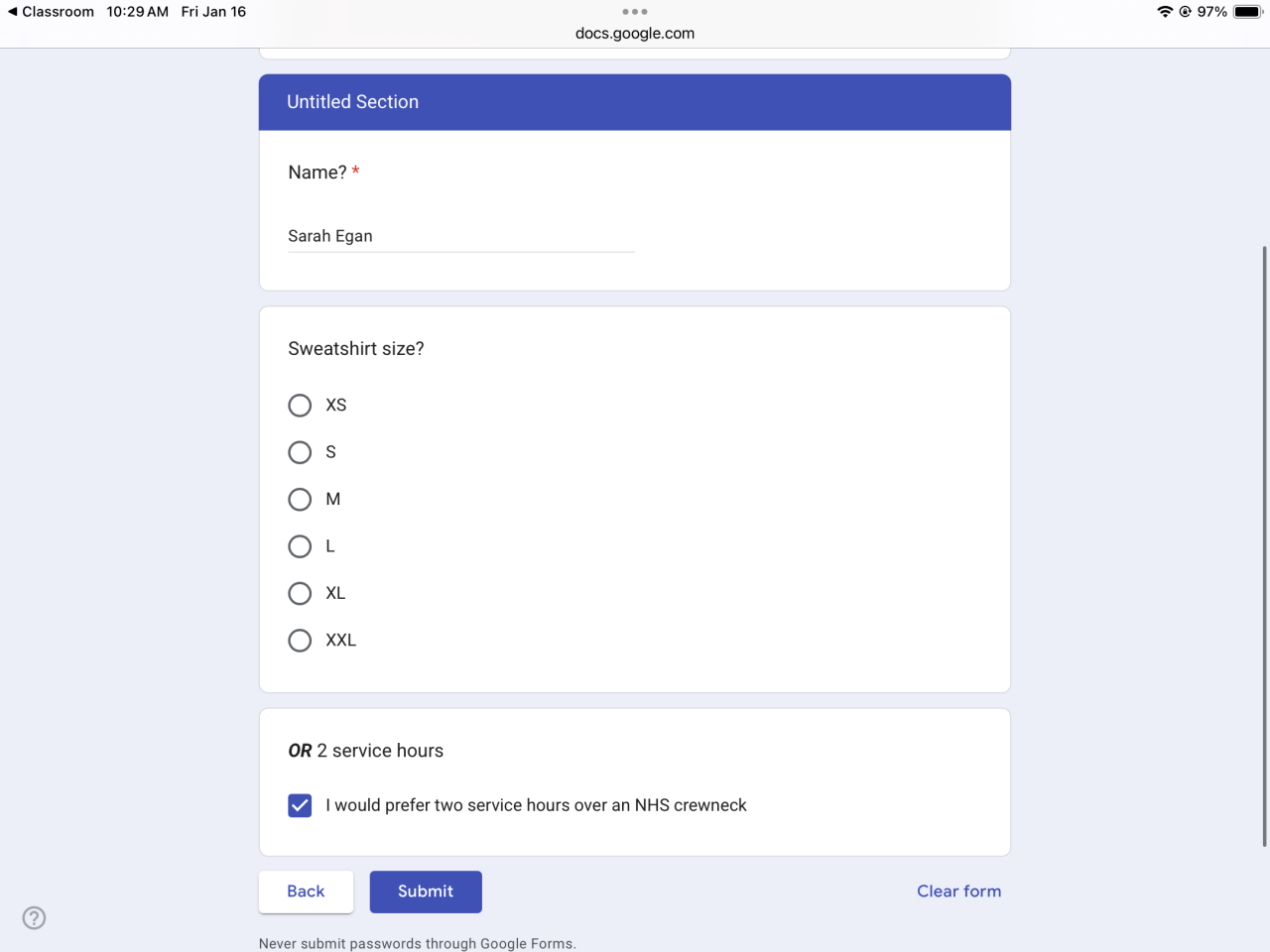
Task: Select XXL size option
Action: pyautogui.click(x=300, y=641)
